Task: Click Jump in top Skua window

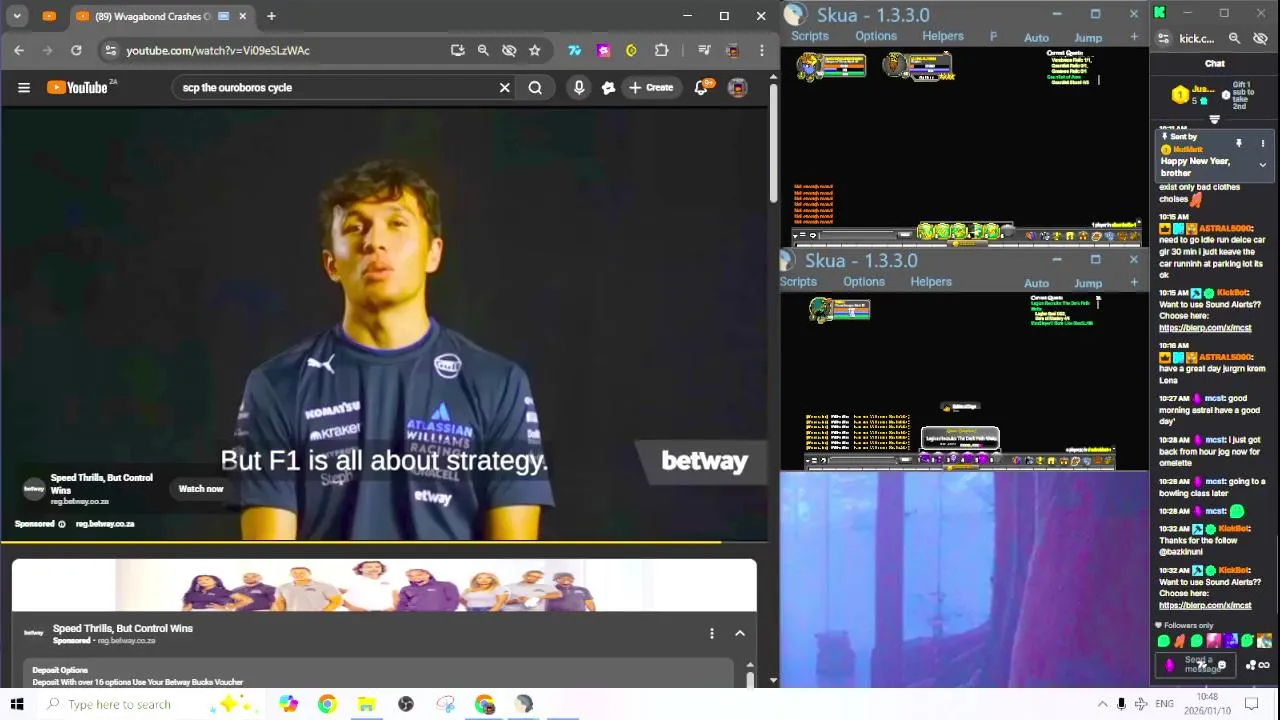Action: click(1088, 37)
